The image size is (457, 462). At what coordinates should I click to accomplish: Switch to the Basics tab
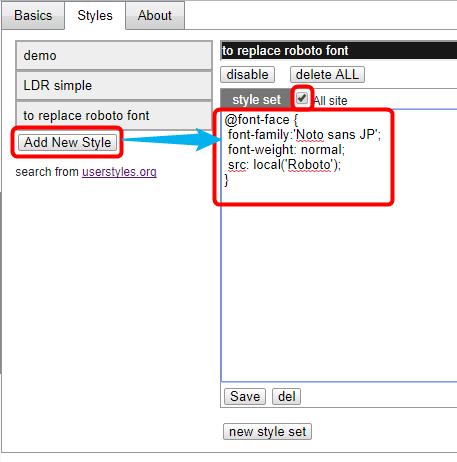[x=33, y=16]
